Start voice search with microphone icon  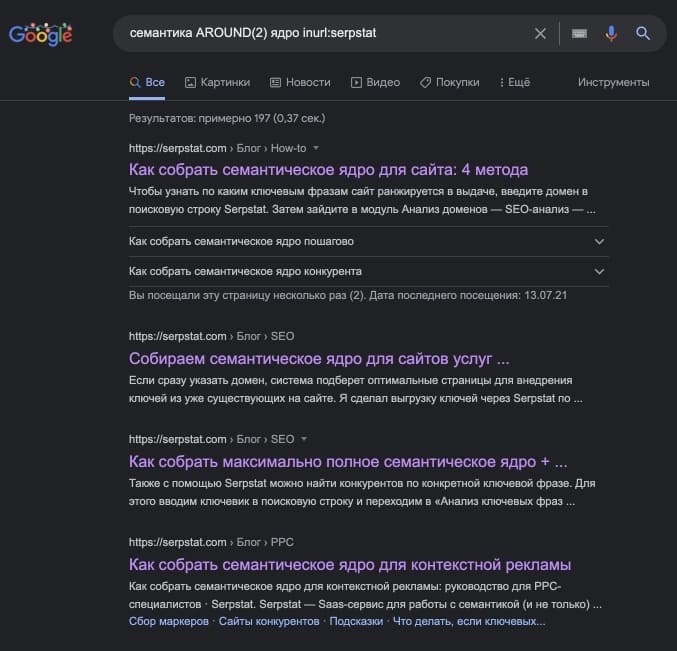[x=611, y=33]
